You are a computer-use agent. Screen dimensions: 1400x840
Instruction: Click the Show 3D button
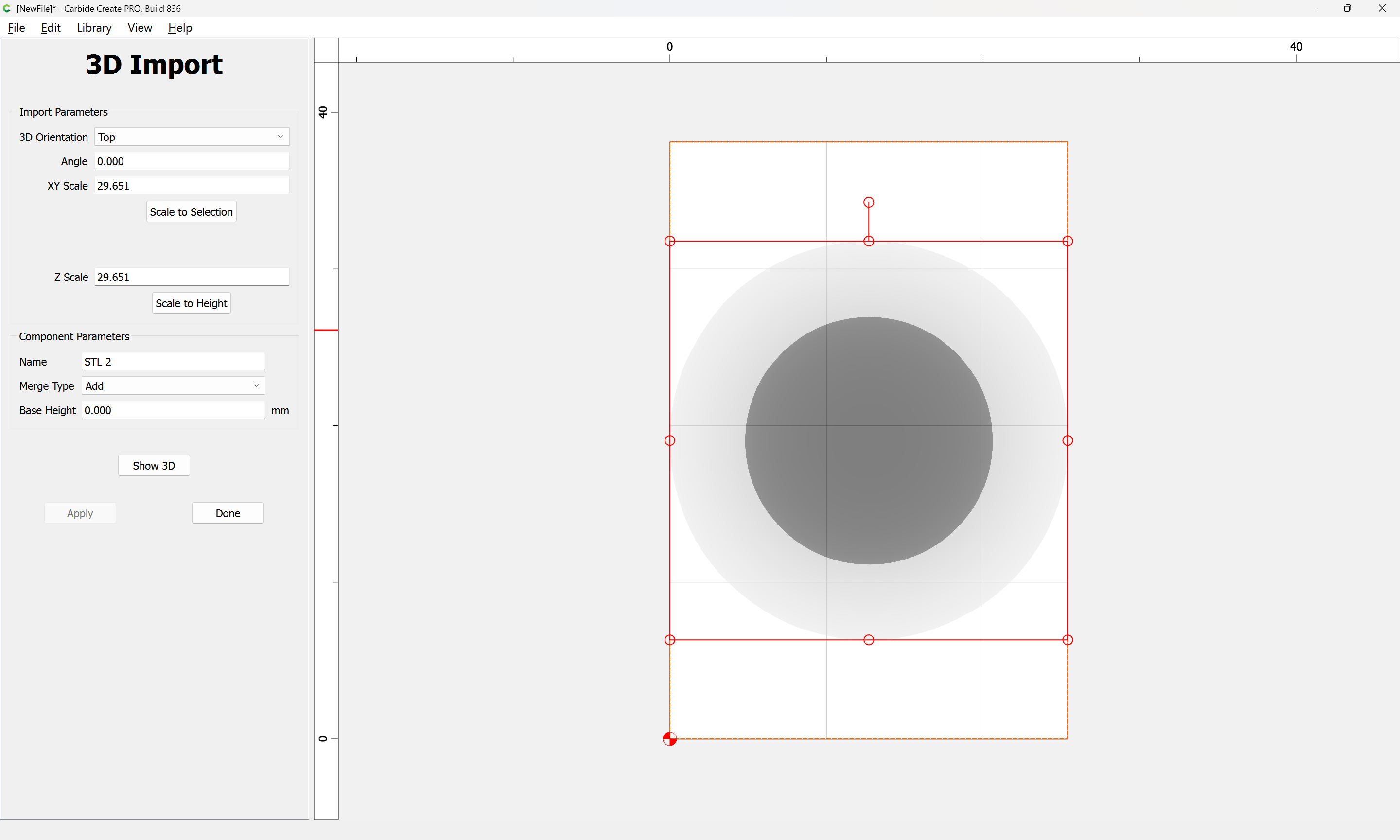[x=153, y=465]
